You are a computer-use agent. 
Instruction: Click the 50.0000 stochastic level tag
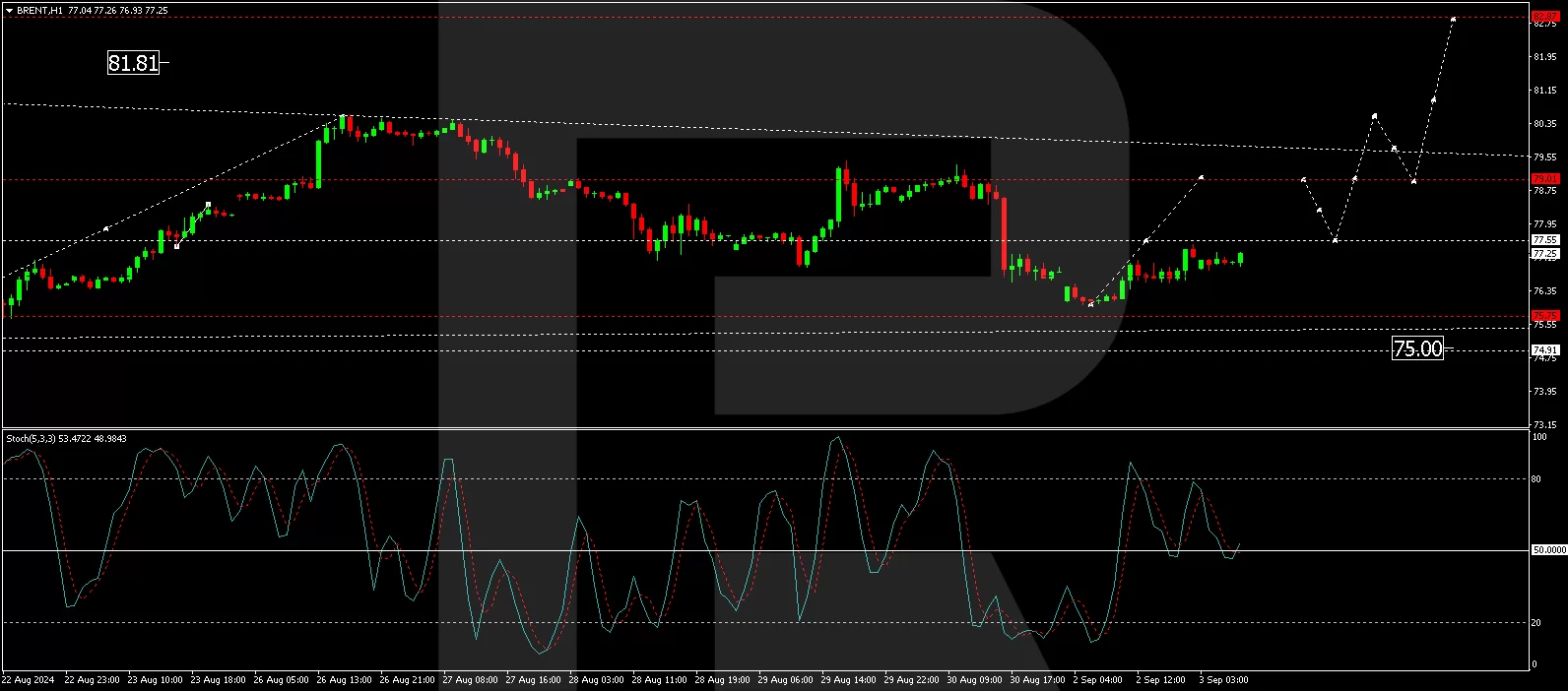(1548, 550)
